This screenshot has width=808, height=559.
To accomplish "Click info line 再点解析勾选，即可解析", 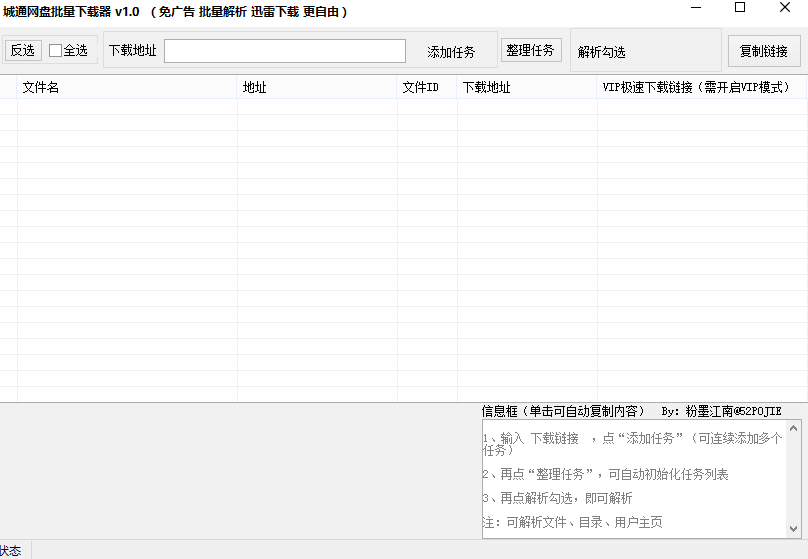I will 558,498.
